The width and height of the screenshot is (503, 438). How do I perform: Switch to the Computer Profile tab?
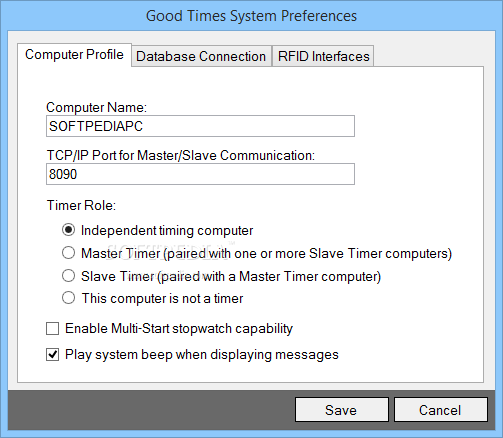click(x=74, y=55)
